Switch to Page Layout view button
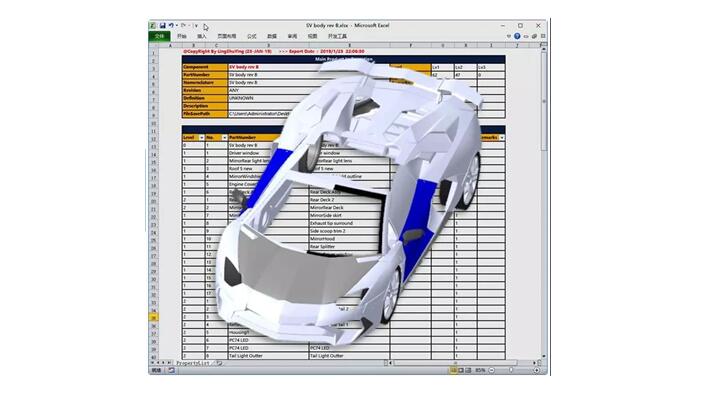 pyautogui.click(x=460, y=370)
